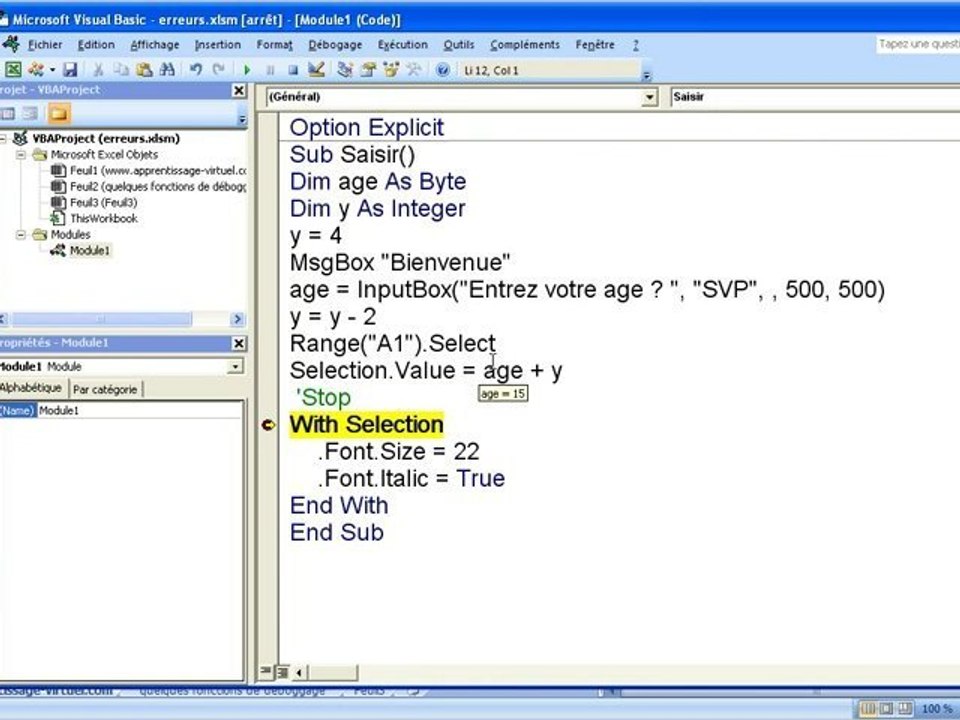Viewport: 960px width, 720px height.
Task: Undo the last action
Action: point(196,70)
